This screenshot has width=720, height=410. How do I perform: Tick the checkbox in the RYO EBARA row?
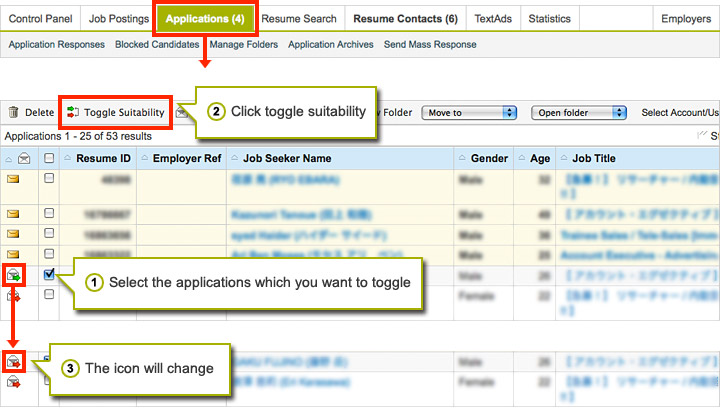[x=49, y=178]
